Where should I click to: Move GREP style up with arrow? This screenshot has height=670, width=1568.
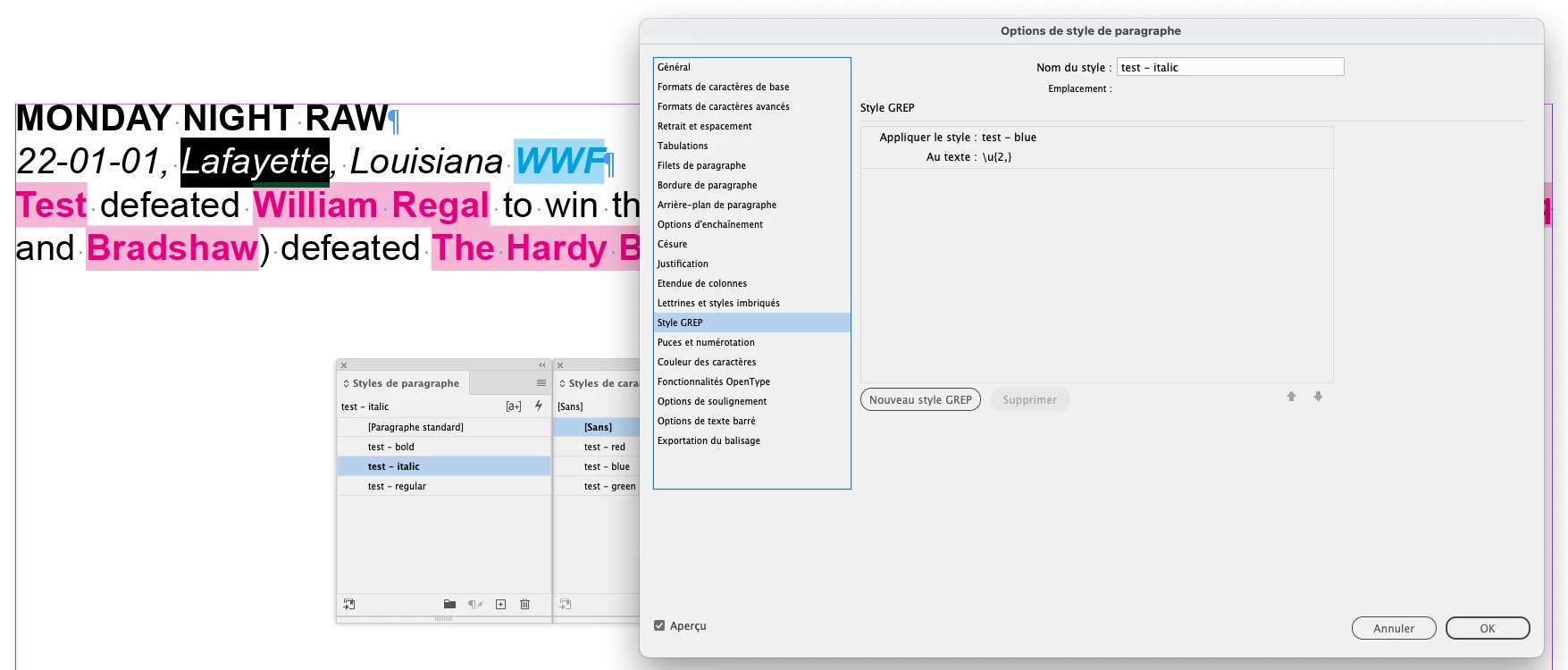click(x=1291, y=397)
